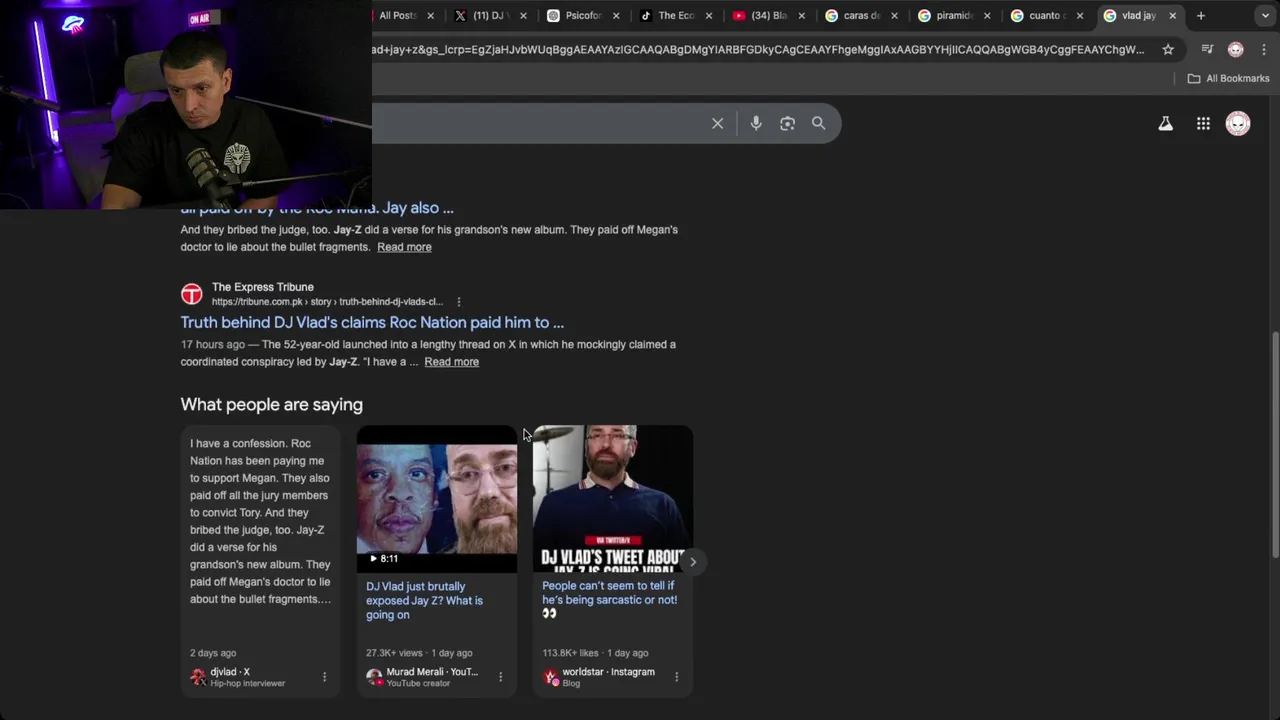Open the tribune.com.pk URL breadcrumb
This screenshot has width=1280, height=720.
coord(327,301)
